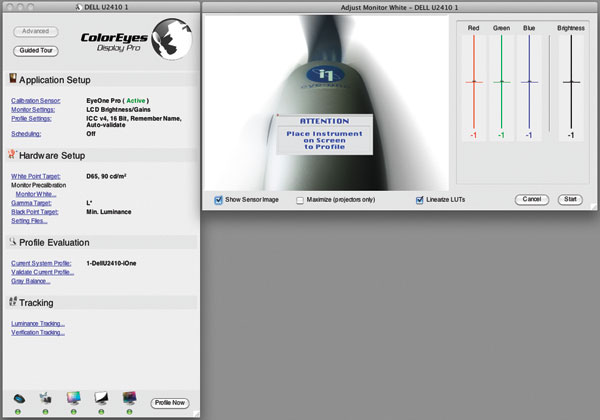This screenshot has width=600, height=420.
Task: Click the dark color-patch monitor icon in bottom toolbar
Action: (x=129, y=398)
